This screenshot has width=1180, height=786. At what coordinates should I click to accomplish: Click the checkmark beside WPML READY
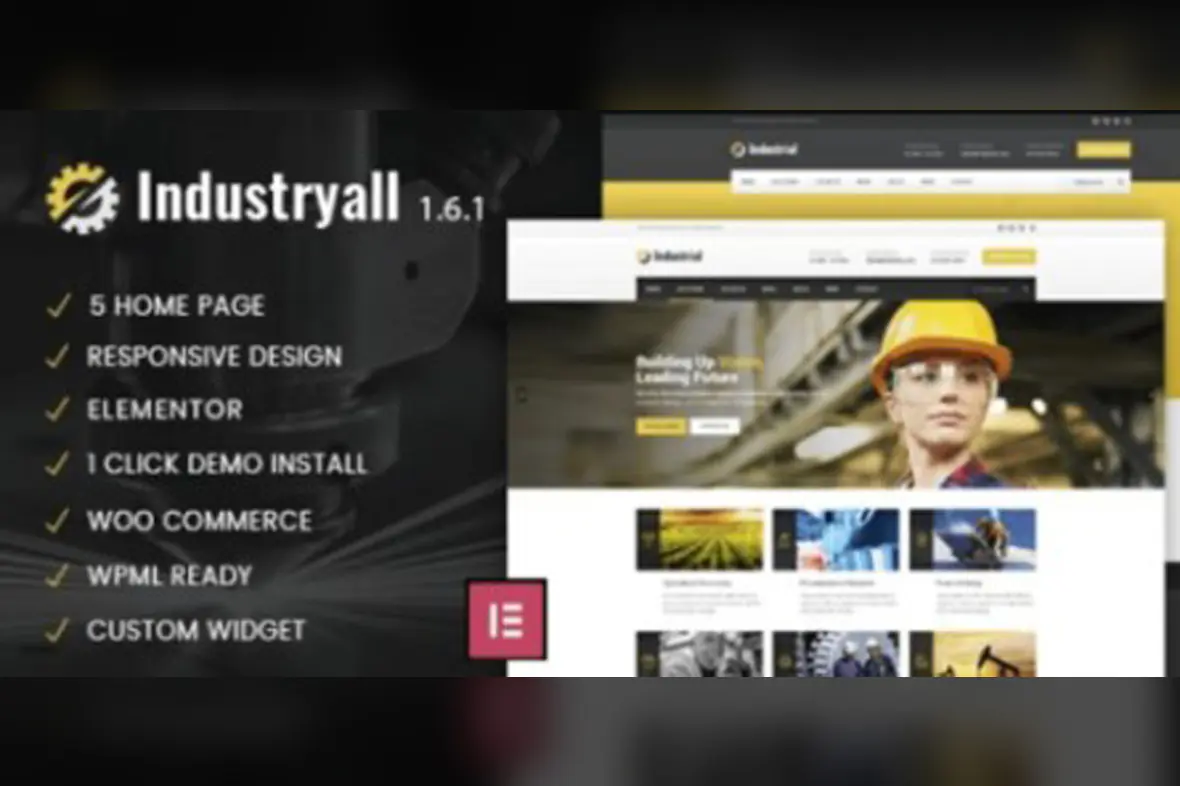pyautogui.click(x=59, y=575)
